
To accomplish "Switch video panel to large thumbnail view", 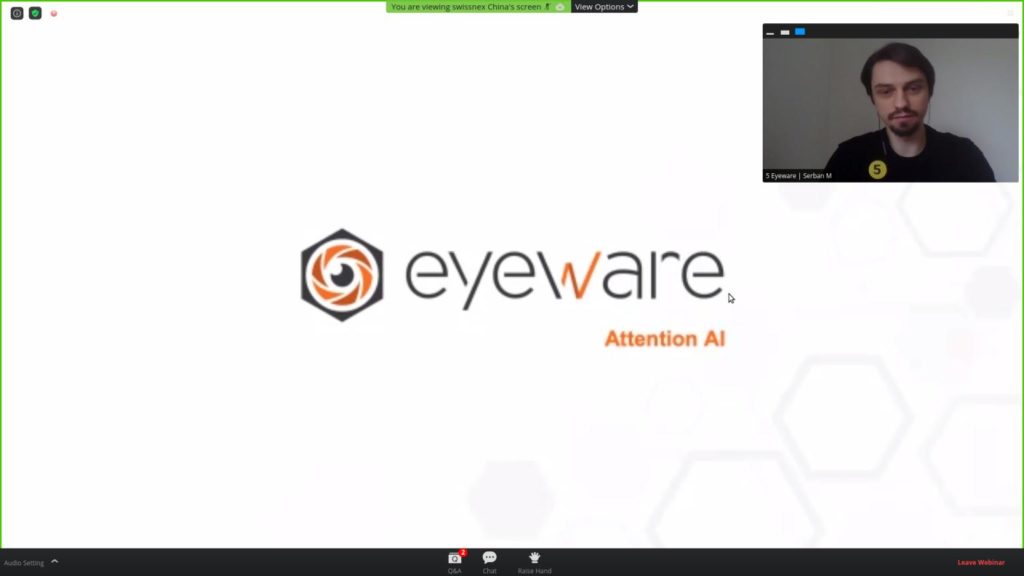I will click(800, 31).
